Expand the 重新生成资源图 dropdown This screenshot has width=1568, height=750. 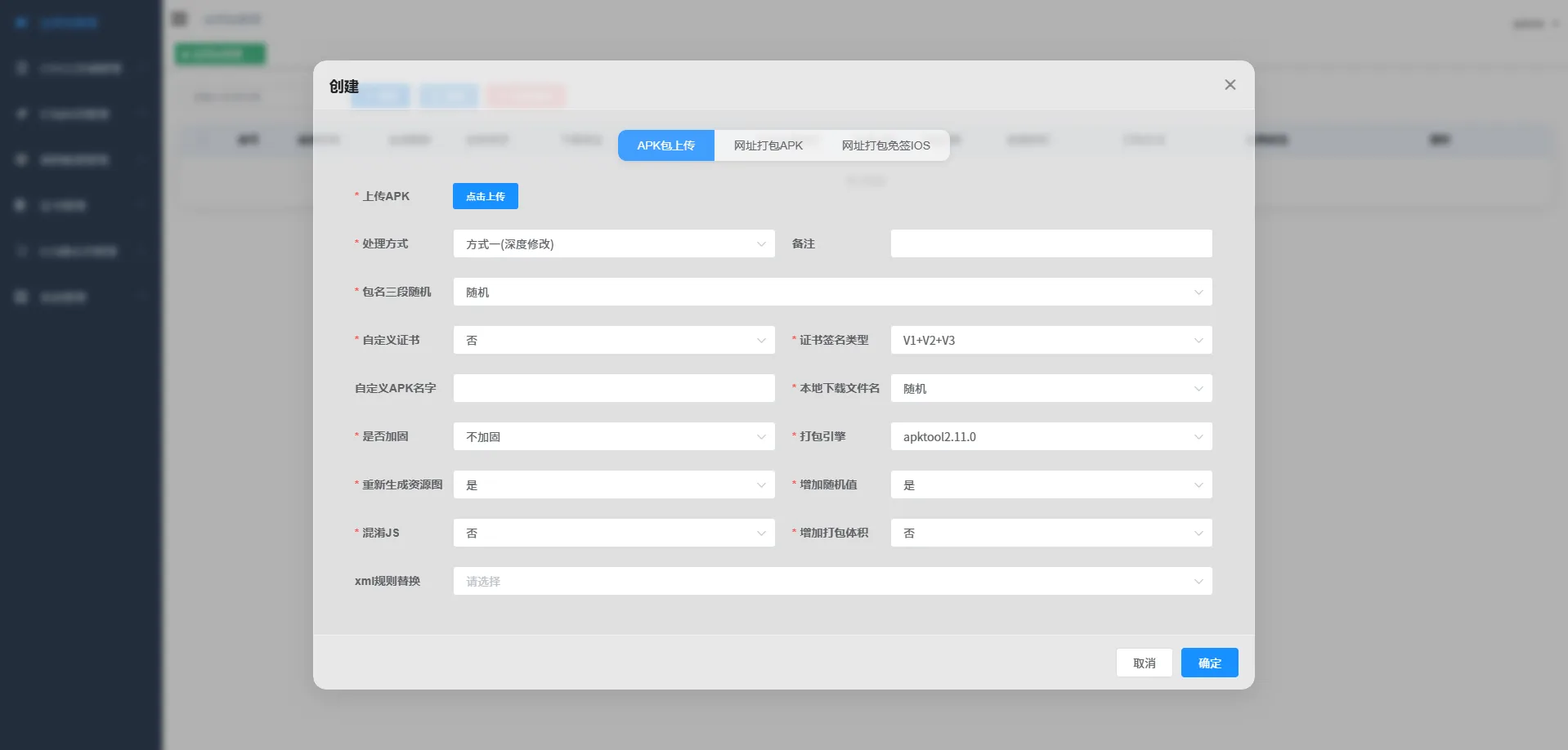point(613,484)
